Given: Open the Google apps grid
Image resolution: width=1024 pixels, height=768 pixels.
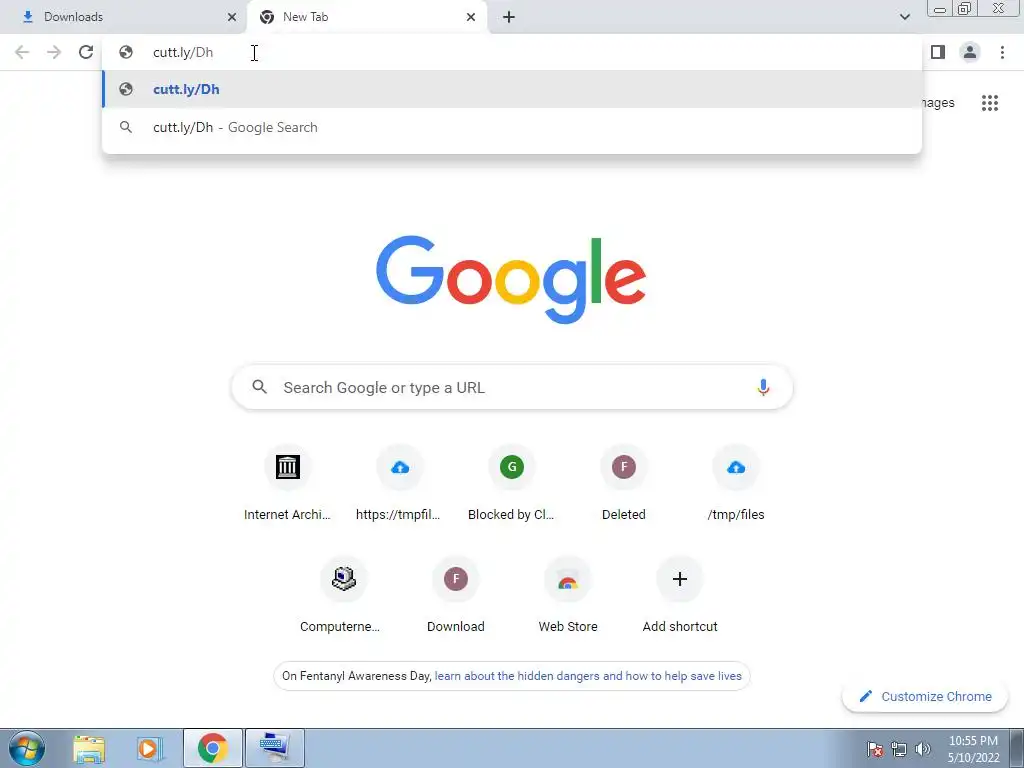Looking at the screenshot, I should point(989,103).
